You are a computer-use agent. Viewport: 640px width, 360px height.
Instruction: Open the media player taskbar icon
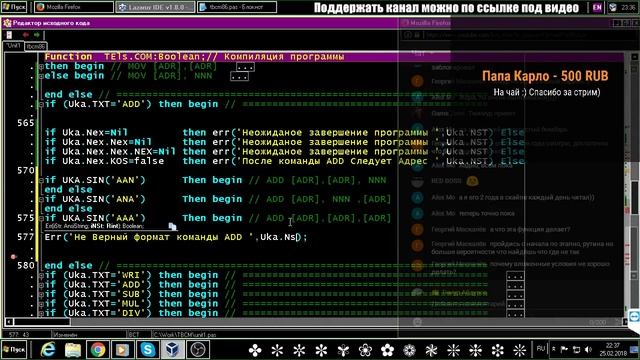click(x=122, y=350)
